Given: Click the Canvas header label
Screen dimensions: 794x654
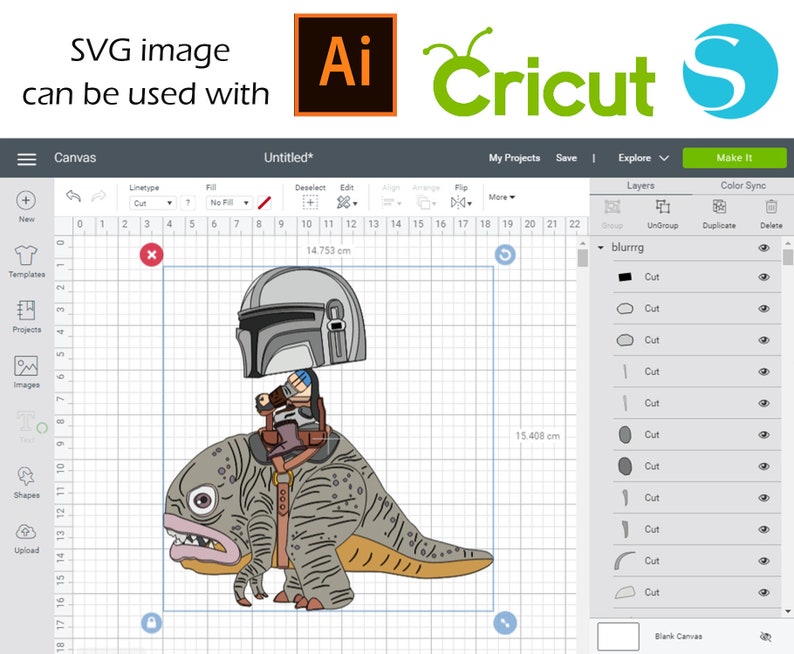Looking at the screenshot, I should (75, 157).
